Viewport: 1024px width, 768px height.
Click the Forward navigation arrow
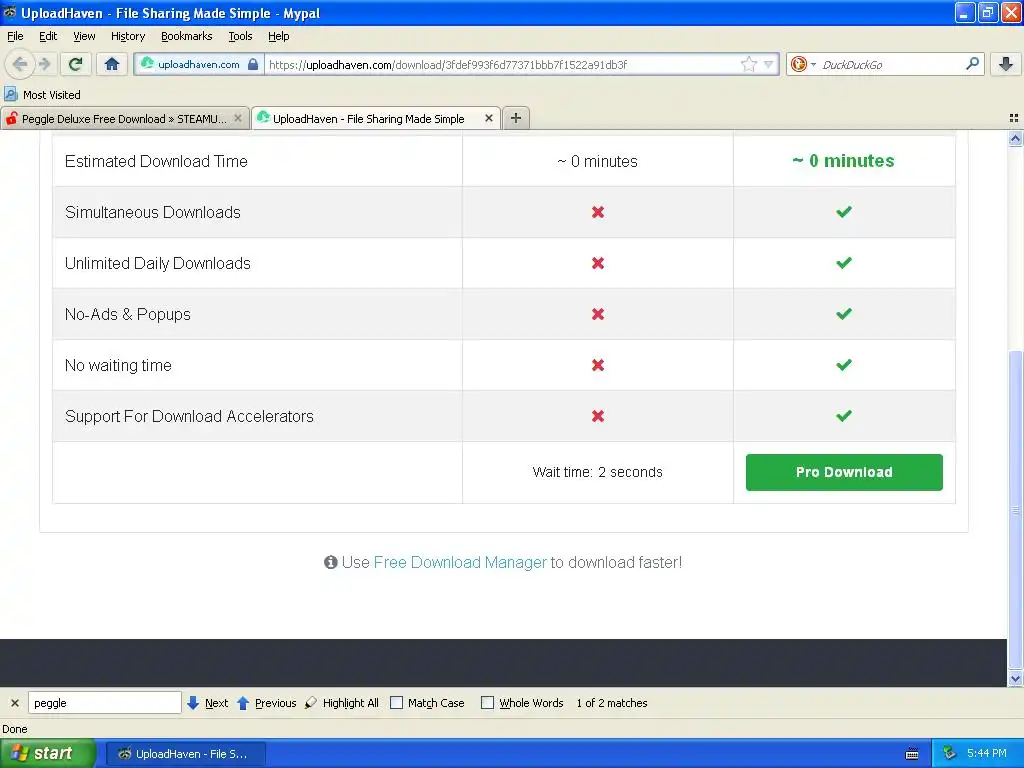(45, 64)
